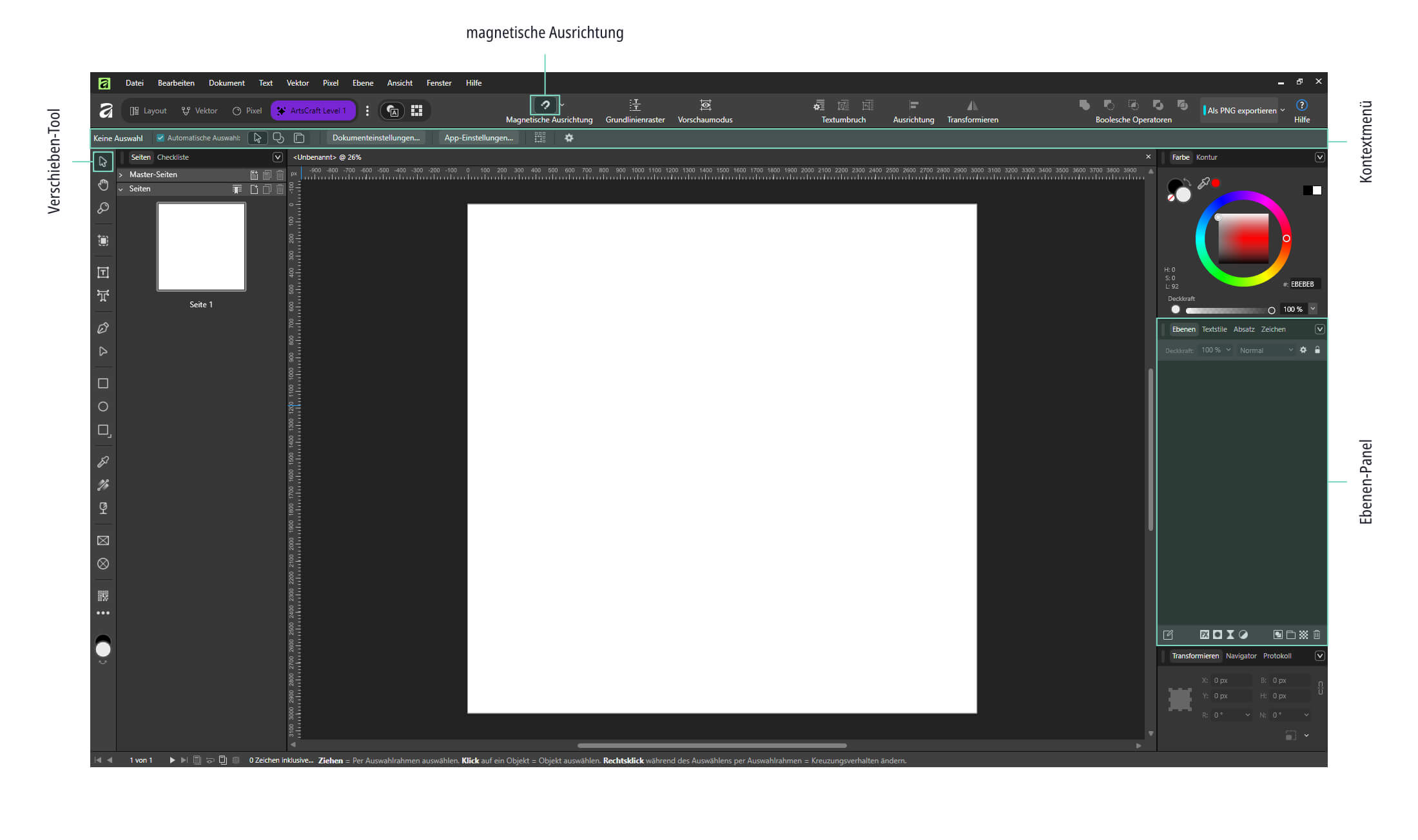Open the Normal blend mode dropdown
Image resolution: width=1418 pixels, height=840 pixels.
pos(1266,350)
